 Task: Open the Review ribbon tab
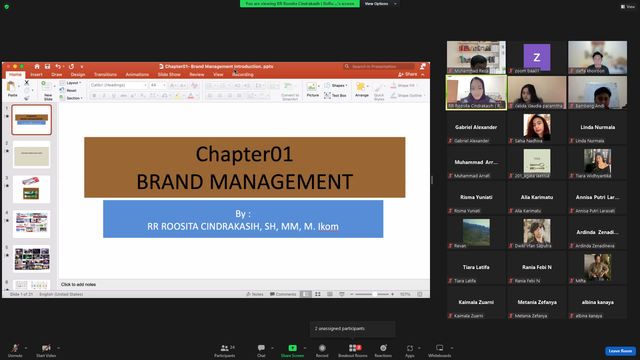pyautogui.click(x=197, y=75)
